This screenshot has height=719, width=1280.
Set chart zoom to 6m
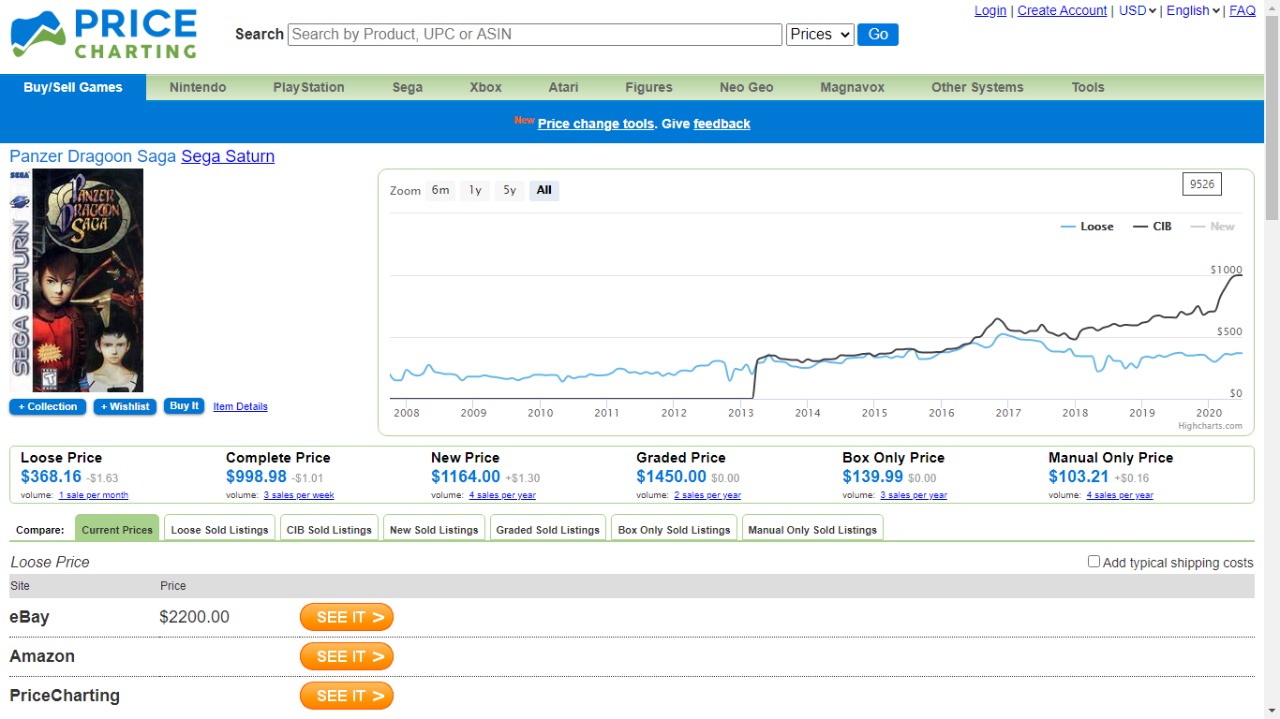click(440, 190)
